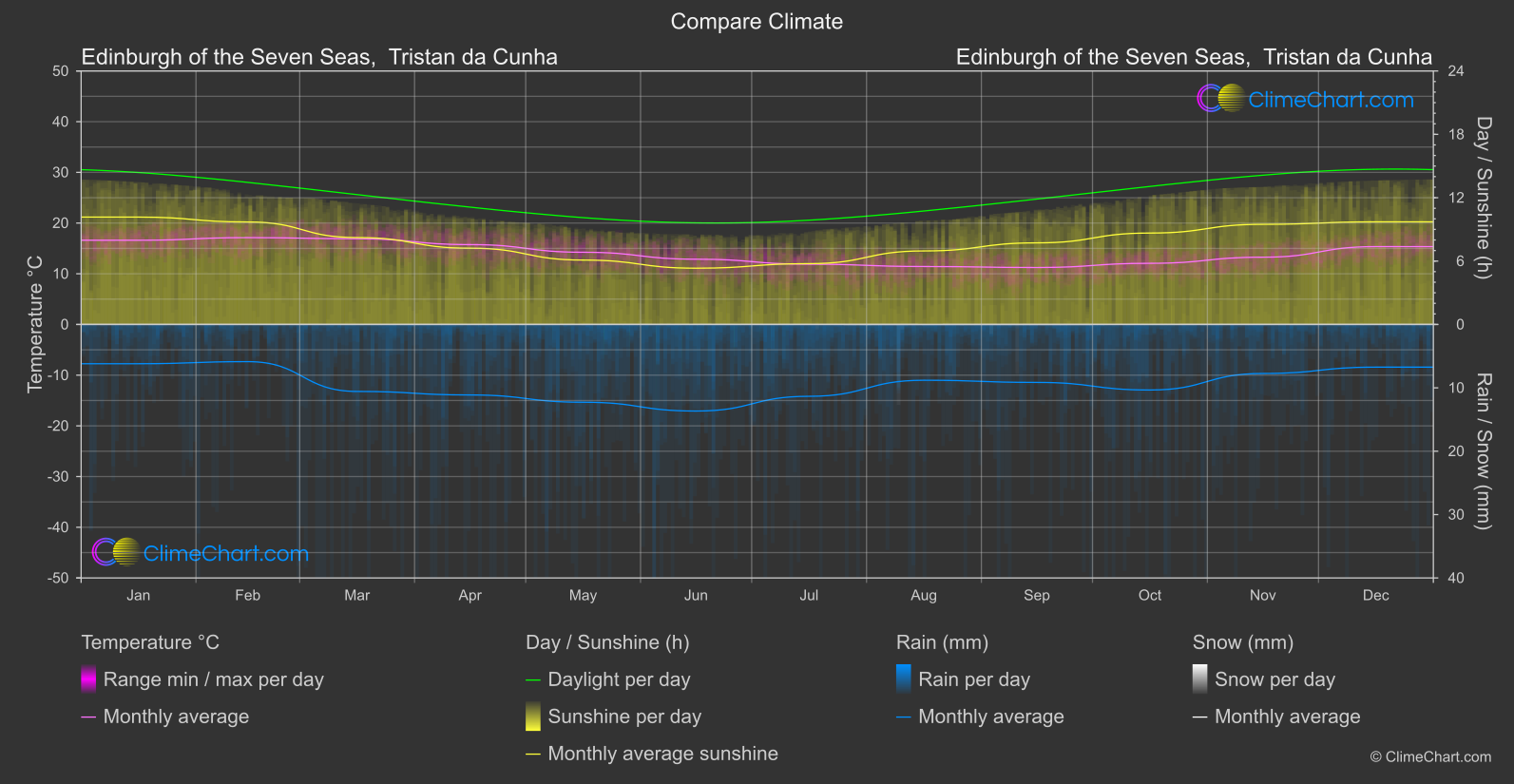Open the ClimeChart.com link at bottom left

(225, 553)
